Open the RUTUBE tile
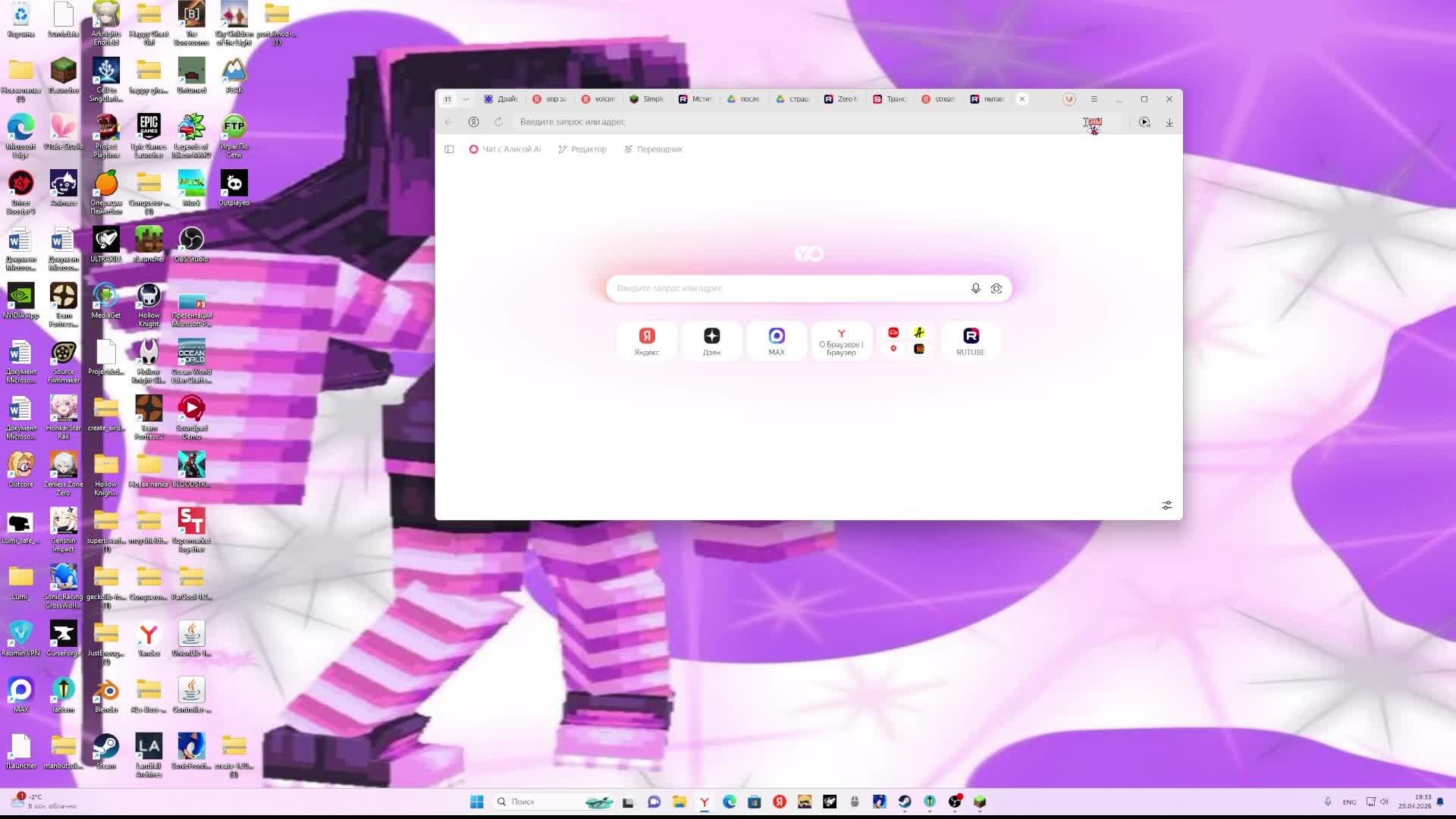 (x=971, y=340)
